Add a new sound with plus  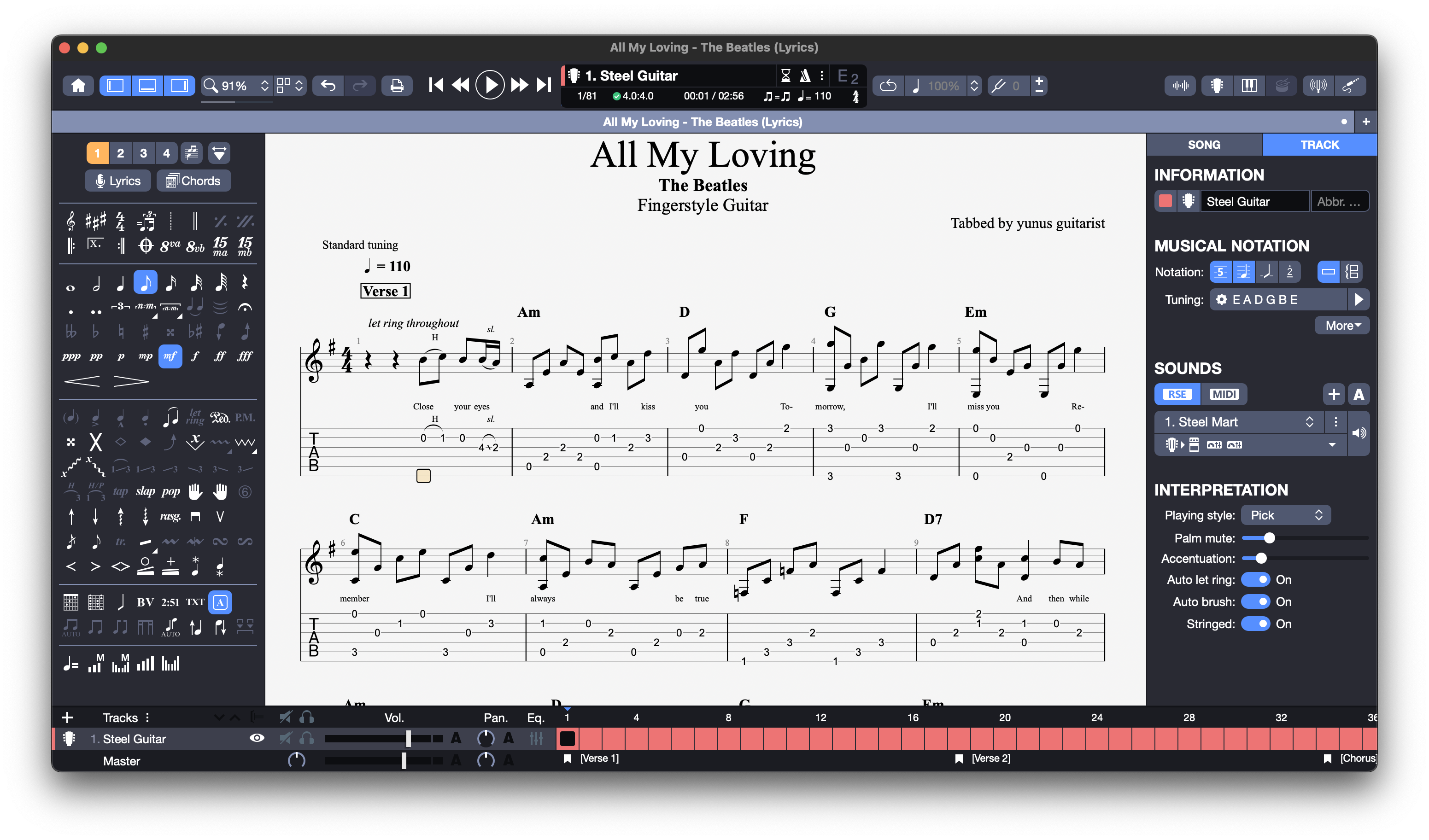(1334, 395)
